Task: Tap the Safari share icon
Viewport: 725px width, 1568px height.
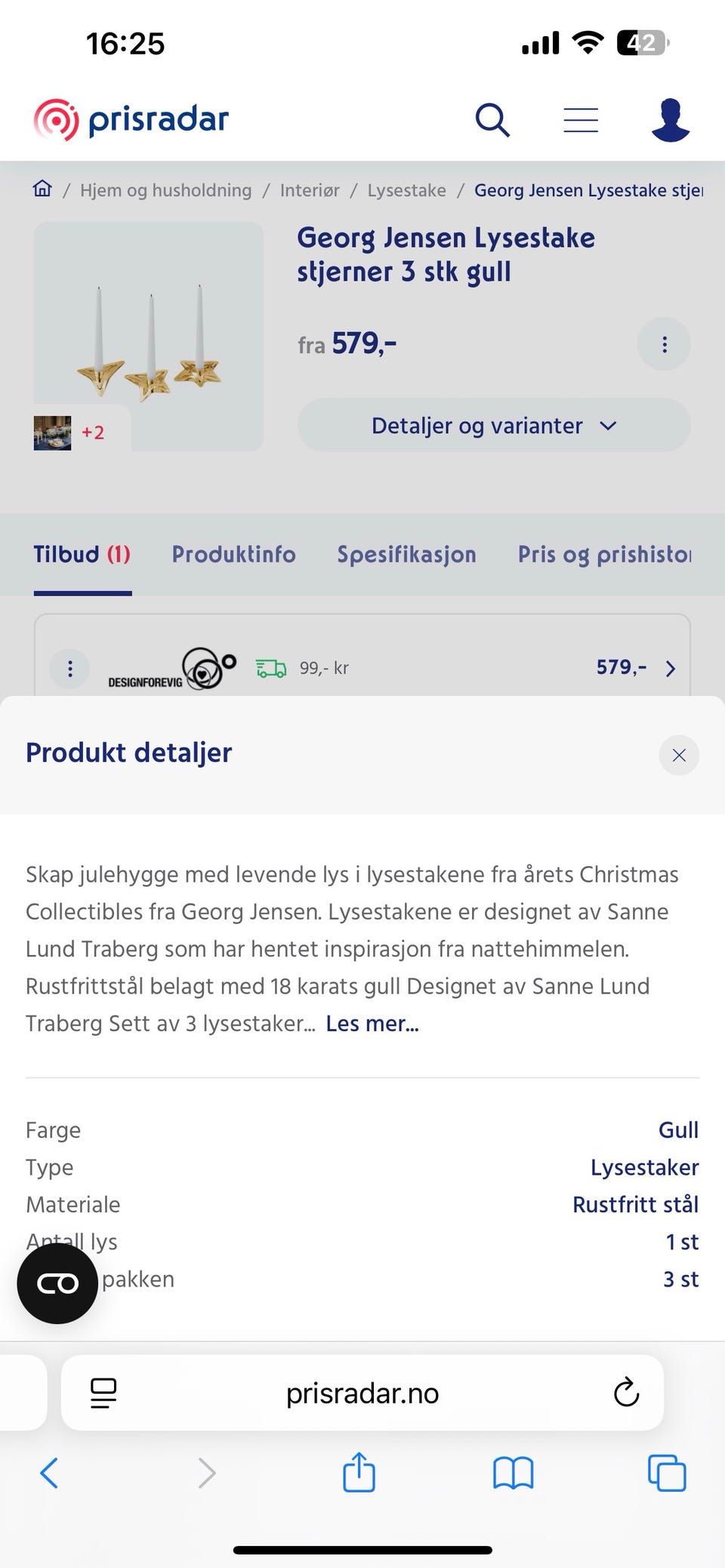Action: (359, 1472)
